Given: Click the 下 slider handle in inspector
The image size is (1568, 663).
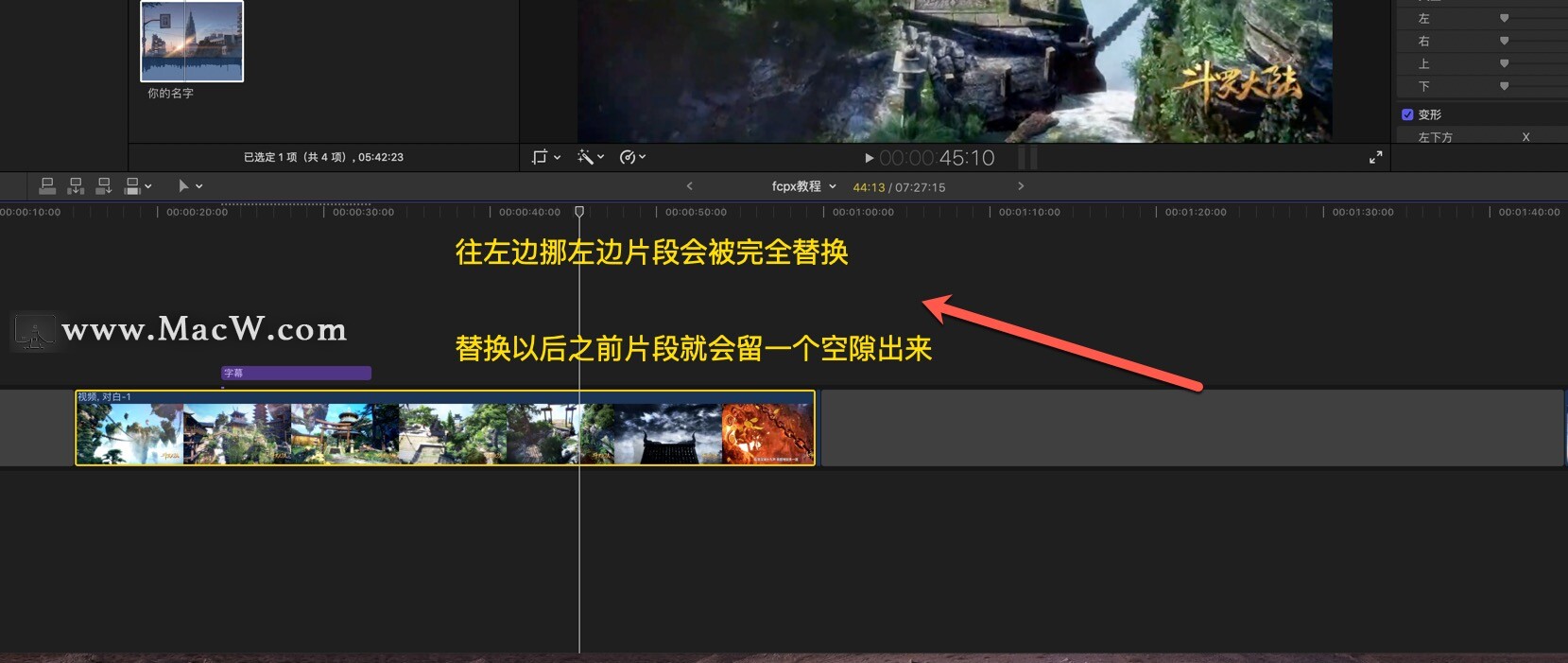Looking at the screenshot, I should (1504, 86).
